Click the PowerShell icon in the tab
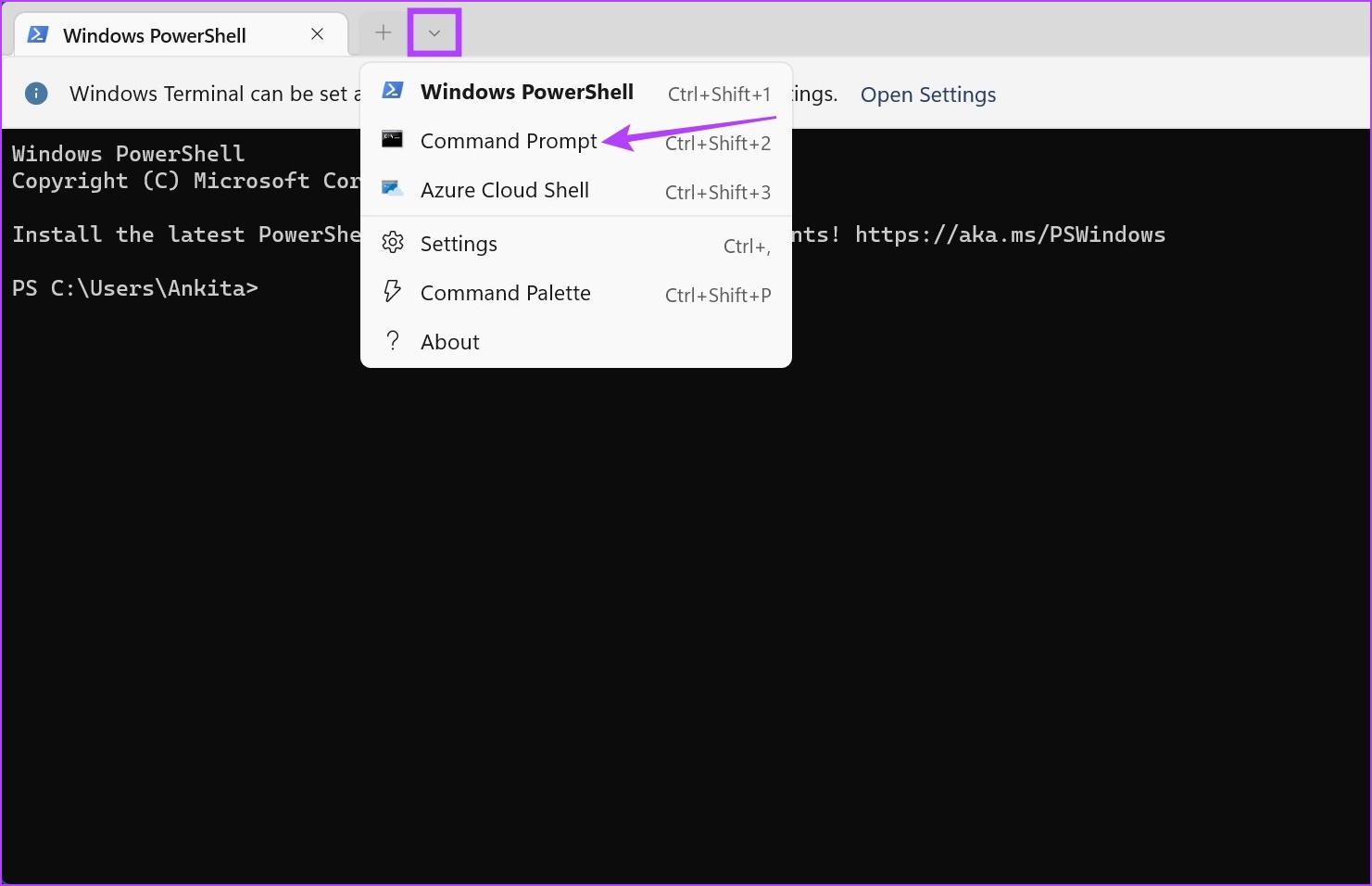1372x886 pixels. coord(37,35)
